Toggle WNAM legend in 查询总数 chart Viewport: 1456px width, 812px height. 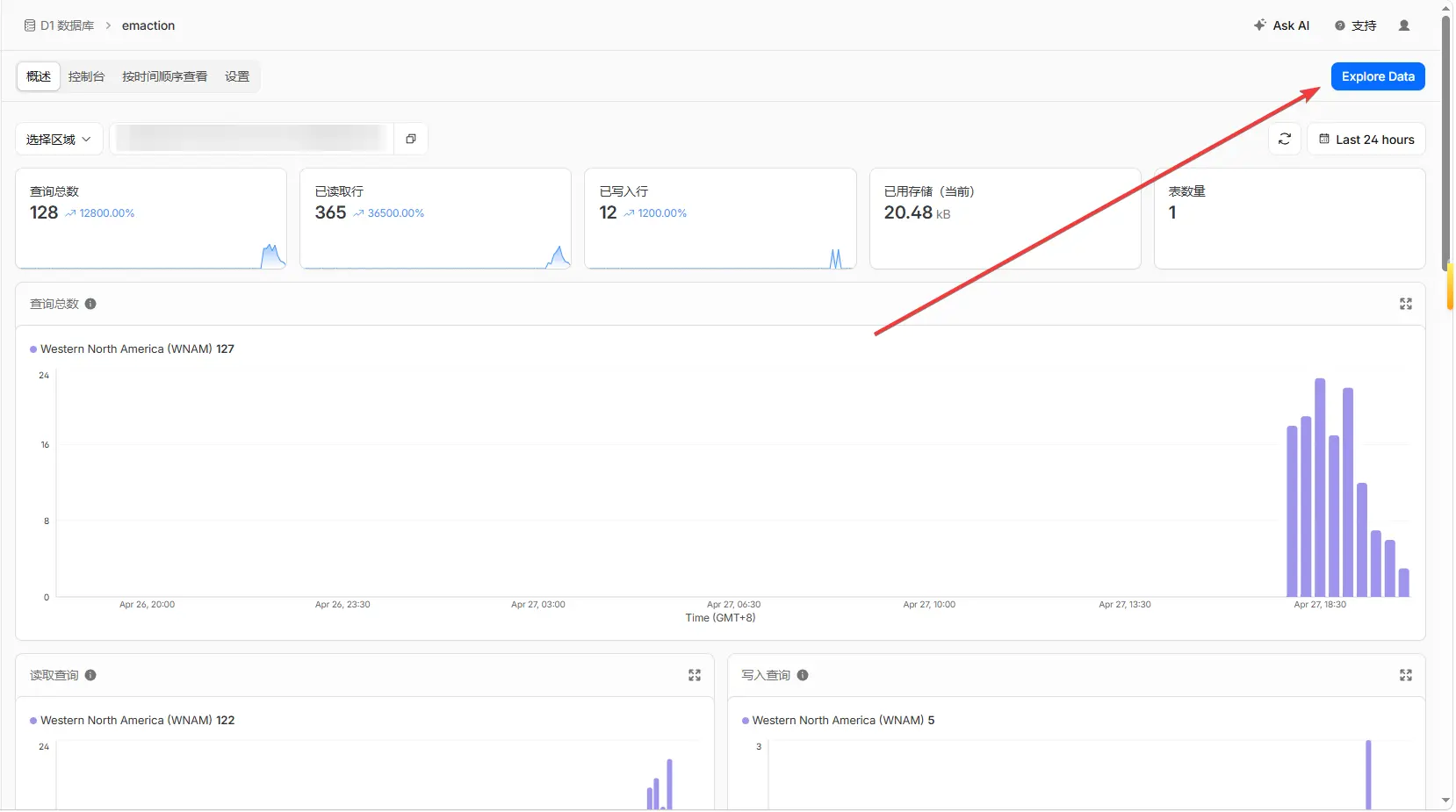pos(132,349)
